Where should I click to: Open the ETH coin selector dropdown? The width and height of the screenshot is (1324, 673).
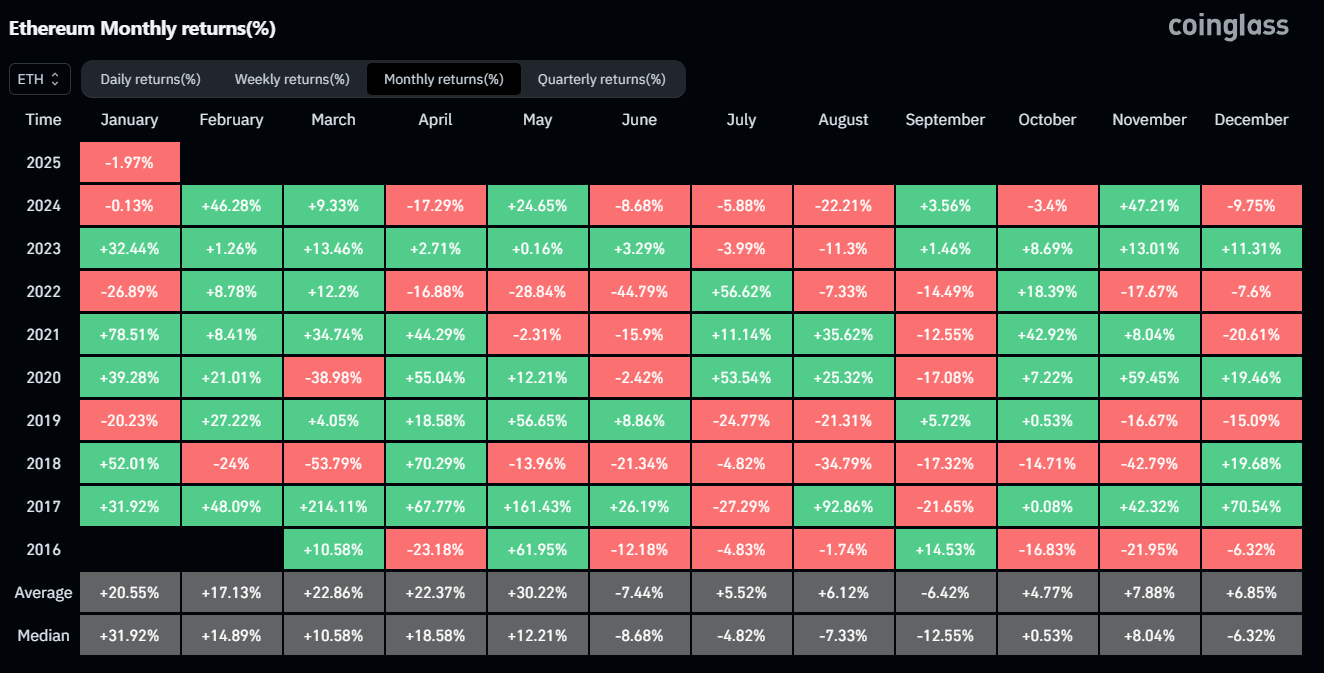pyautogui.click(x=39, y=79)
